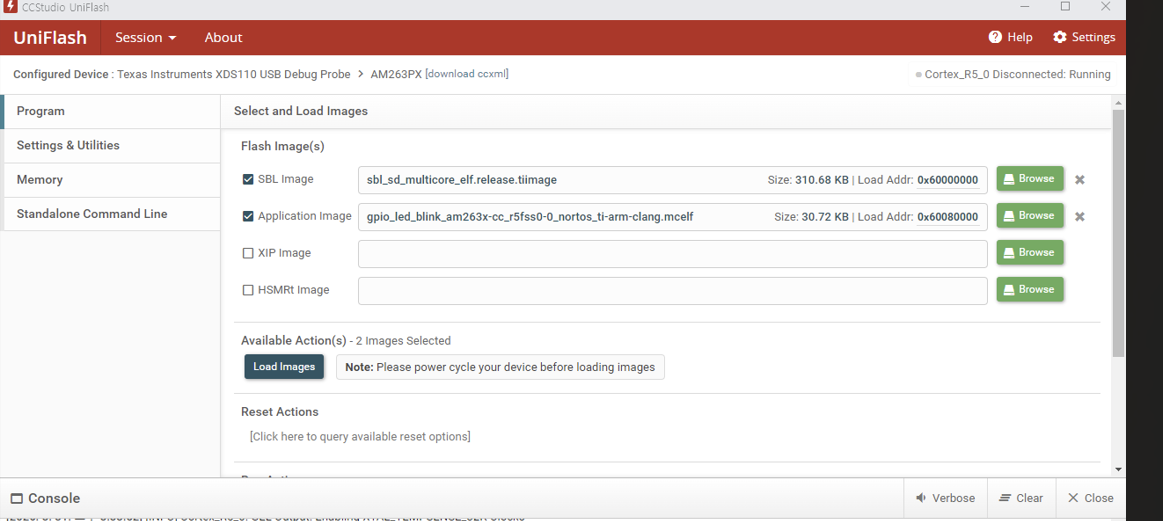Remove the Application Image file entry
1163x521 pixels.
[1080, 217]
